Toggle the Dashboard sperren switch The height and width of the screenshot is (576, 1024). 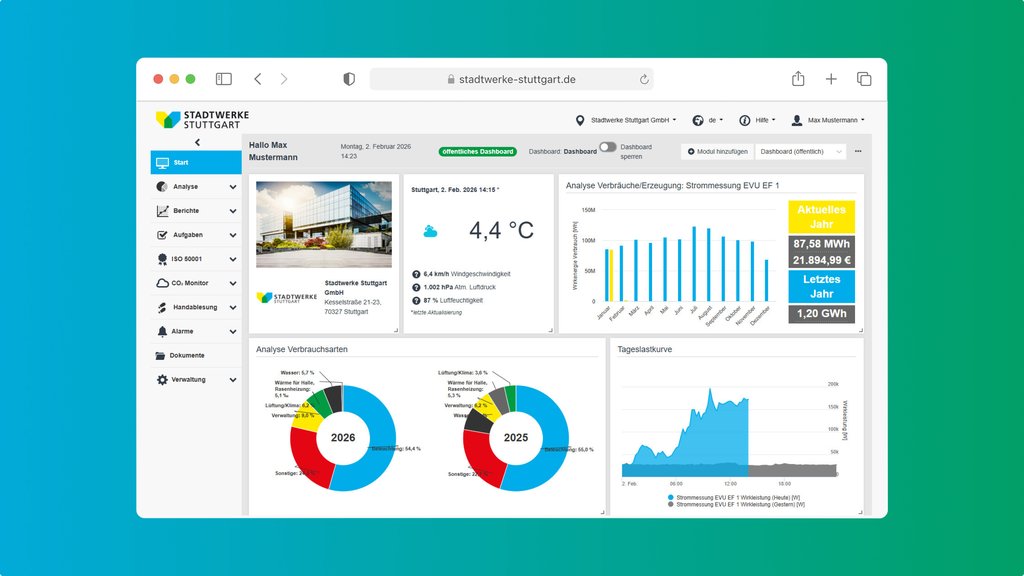[607, 147]
